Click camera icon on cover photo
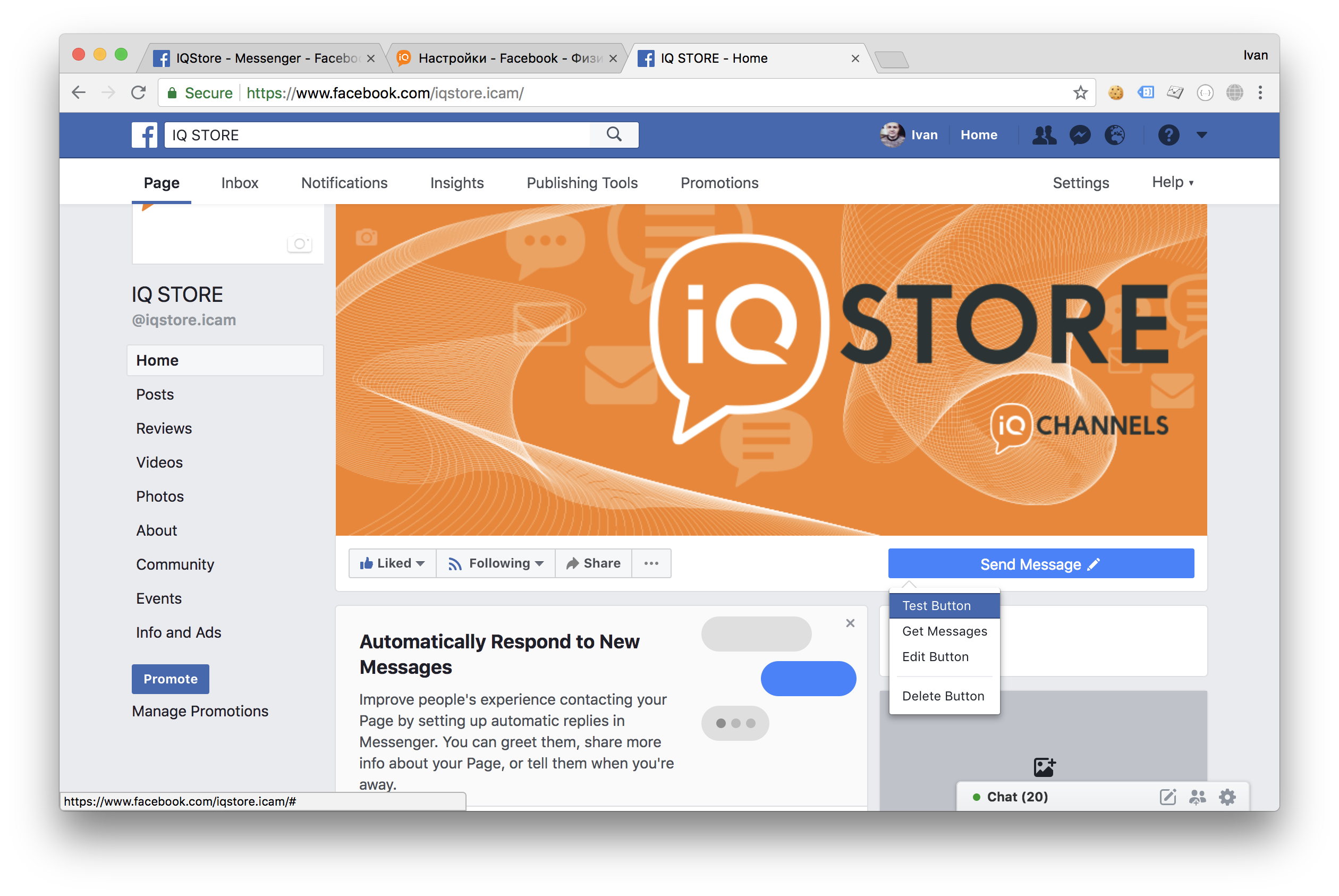Screen dimensions: 1339x896 point(366,236)
